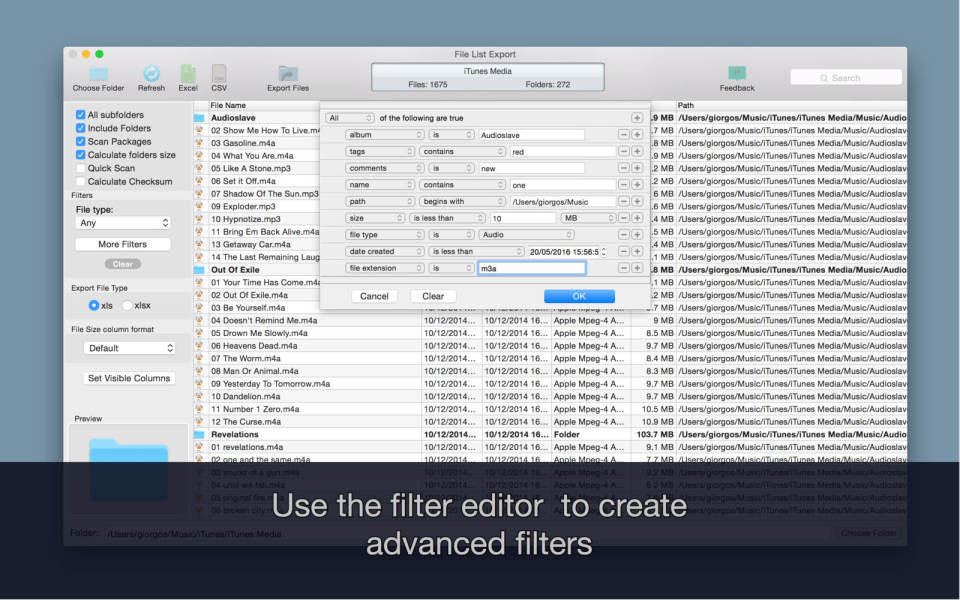Open the Audio file type value dropdown
The width and height of the screenshot is (960, 600).
tap(525, 234)
